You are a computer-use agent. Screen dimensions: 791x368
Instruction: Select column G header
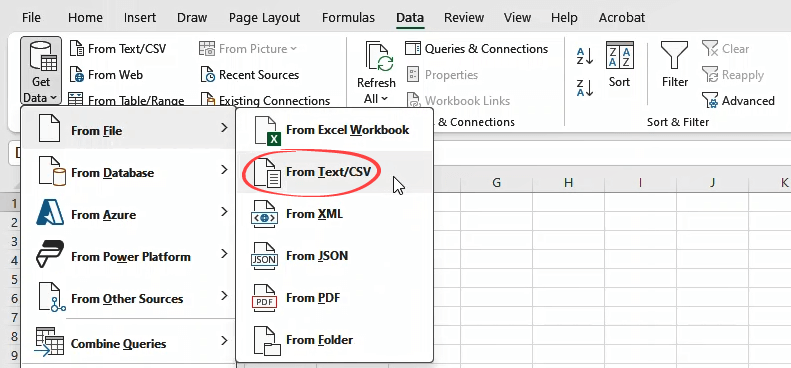496,183
